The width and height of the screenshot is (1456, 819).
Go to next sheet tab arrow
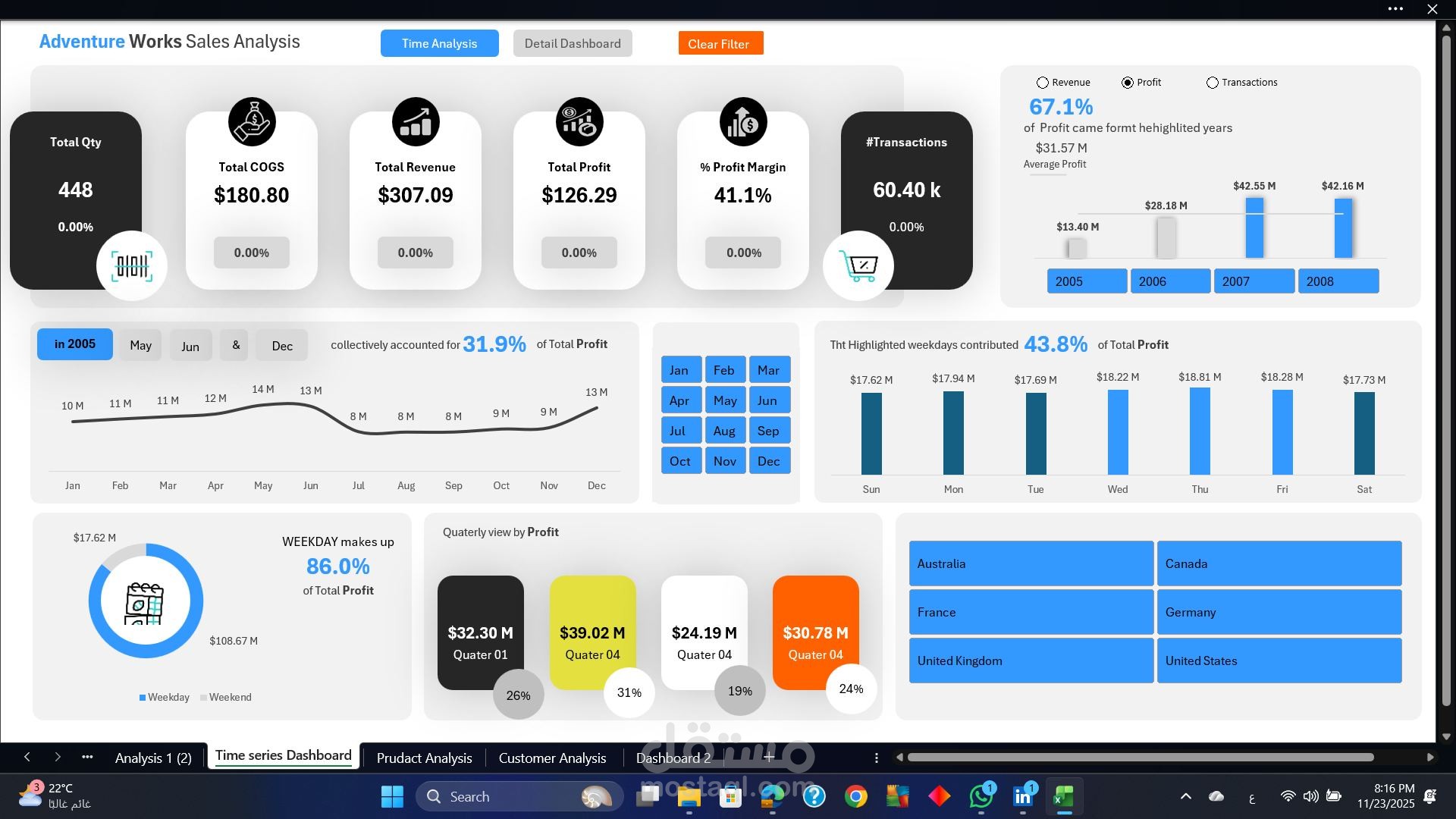(x=58, y=757)
